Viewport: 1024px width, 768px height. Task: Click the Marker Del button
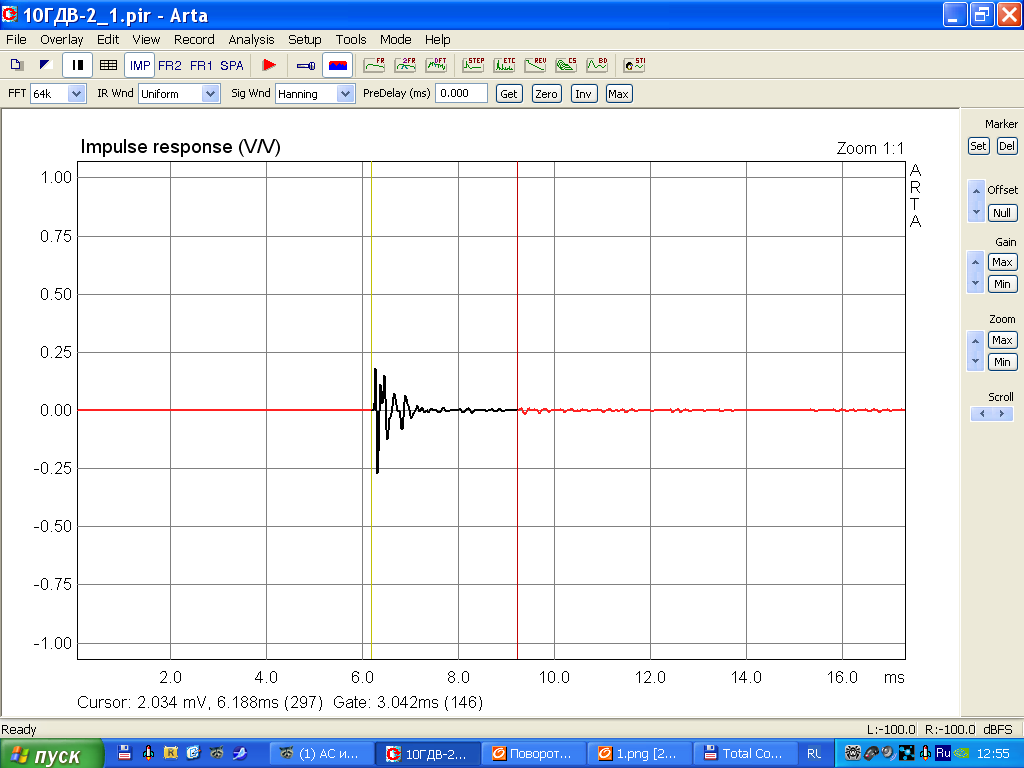pyautogui.click(x=1007, y=146)
